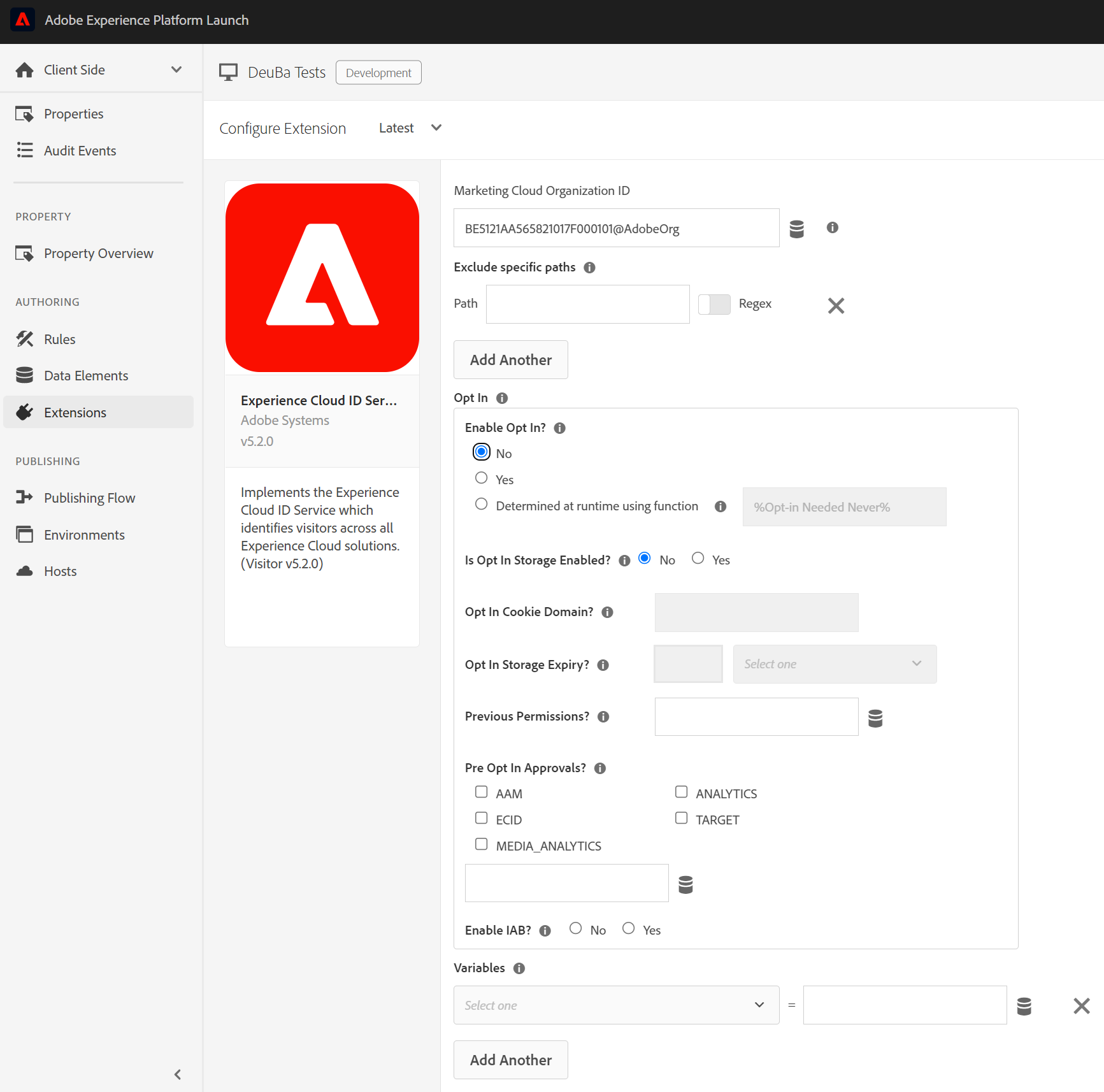Image resolution: width=1104 pixels, height=1092 pixels.
Task: Expand the Client Side dropdown
Action: [x=176, y=70]
